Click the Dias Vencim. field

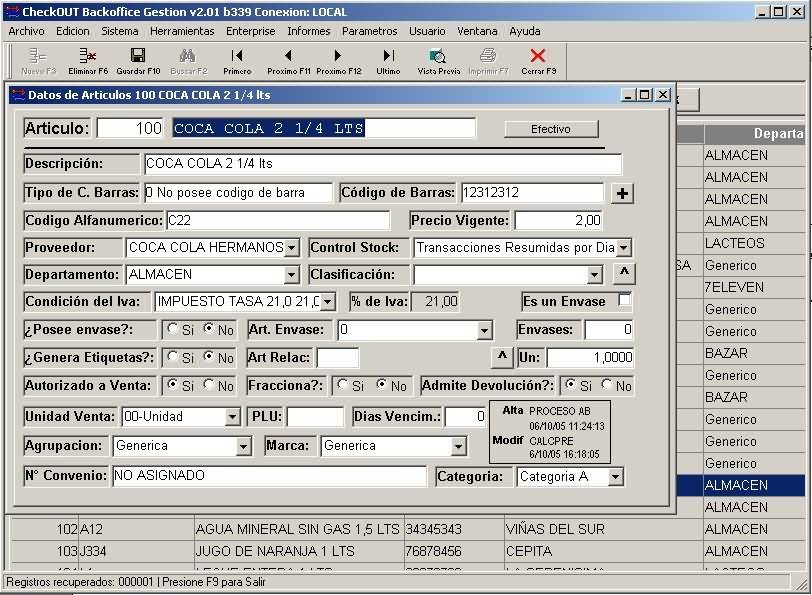465,416
